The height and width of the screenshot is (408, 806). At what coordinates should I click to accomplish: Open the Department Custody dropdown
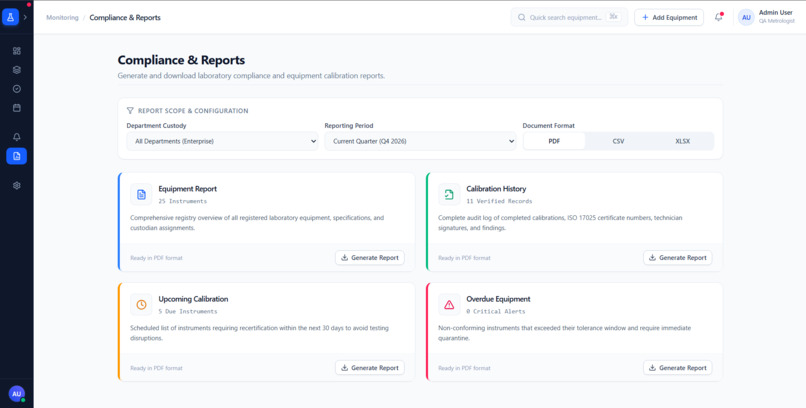pyautogui.click(x=223, y=141)
